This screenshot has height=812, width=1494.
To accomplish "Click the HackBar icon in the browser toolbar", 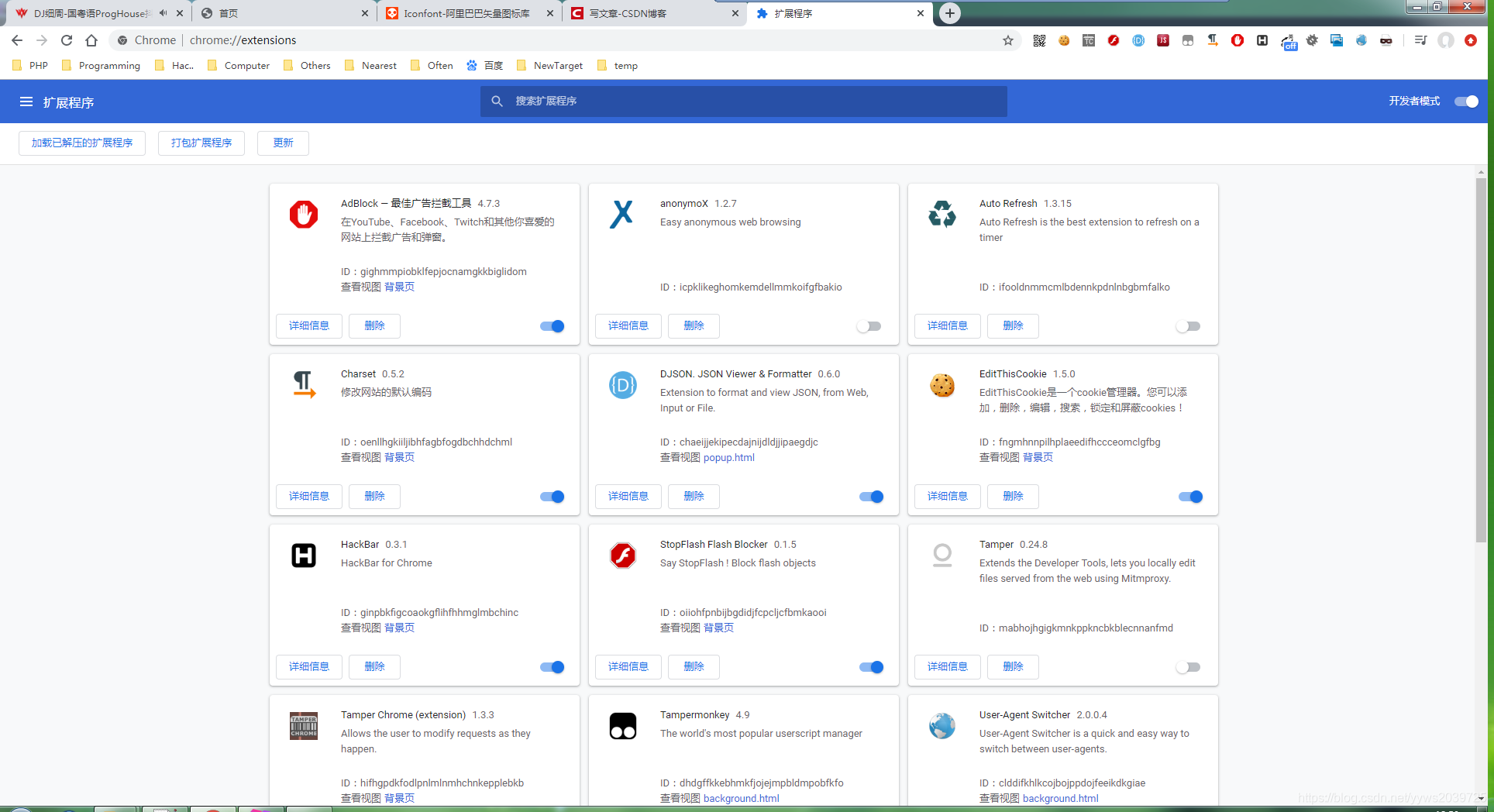I will click(1262, 40).
